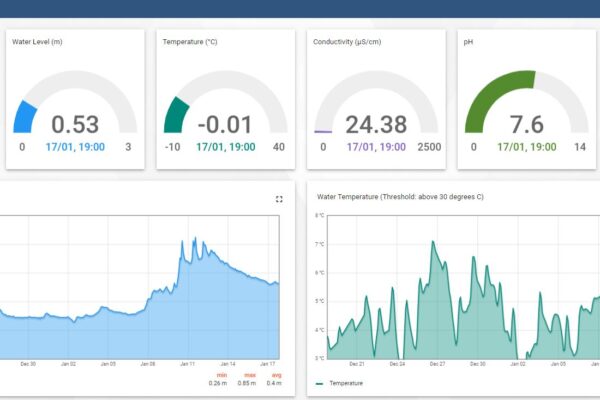The height and width of the screenshot is (400, 600).
Task: Click the 8 °C label on temperature axis
Action: (320, 216)
